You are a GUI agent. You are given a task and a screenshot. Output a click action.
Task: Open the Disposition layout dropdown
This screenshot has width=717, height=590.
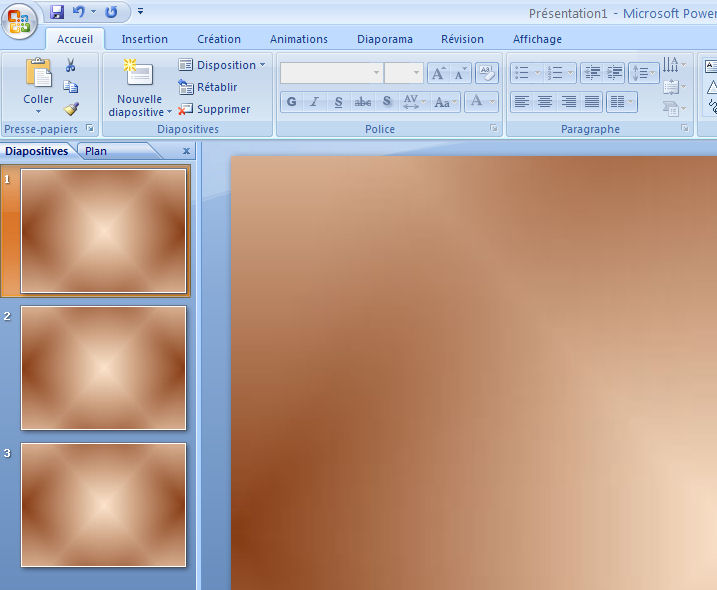[x=223, y=65]
